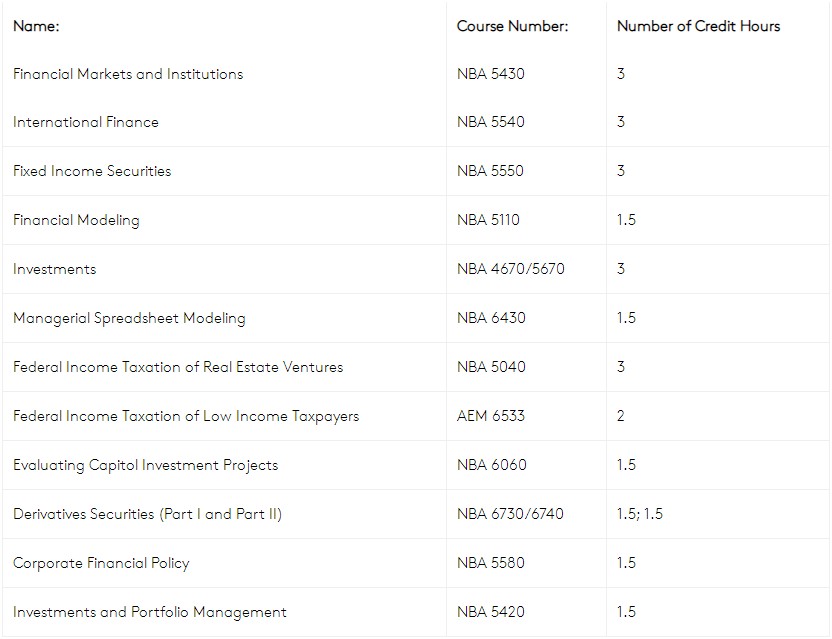This screenshot has height=639, width=832.
Task: Click the '1.5; 1.5' credit hours cell
Action: click(639, 514)
